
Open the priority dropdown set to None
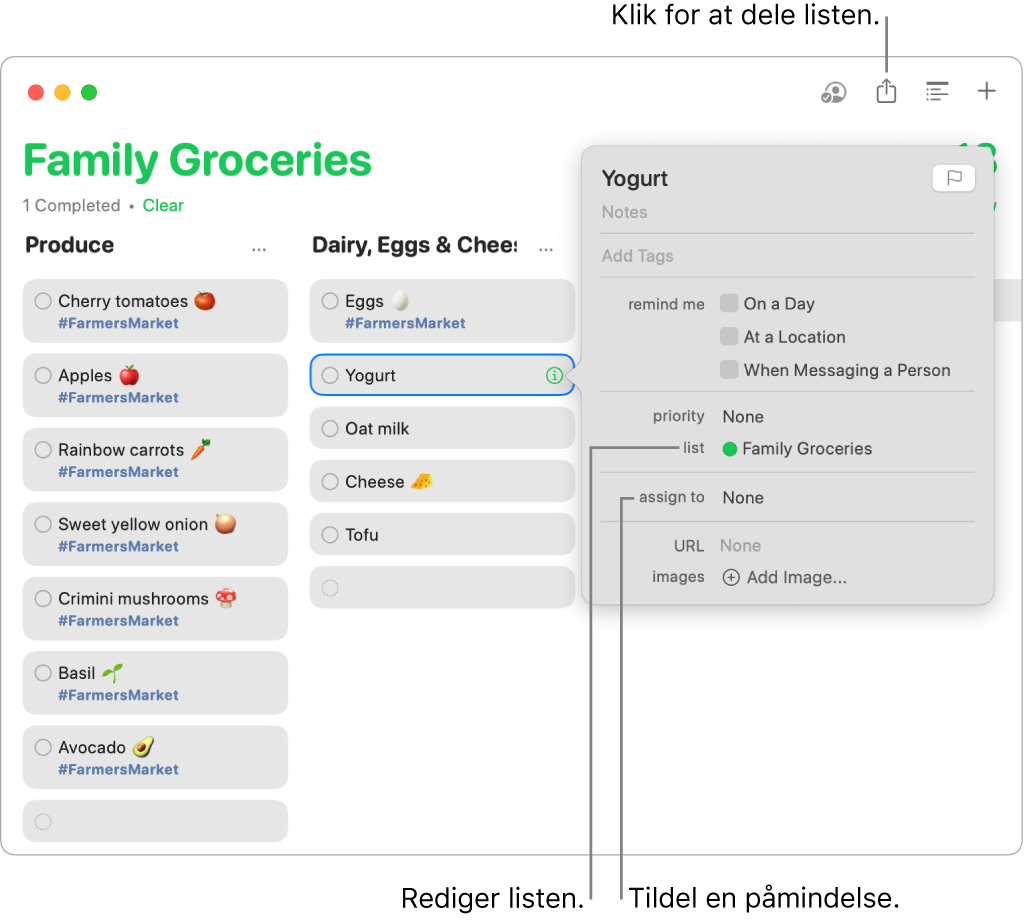tap(744, 416)
